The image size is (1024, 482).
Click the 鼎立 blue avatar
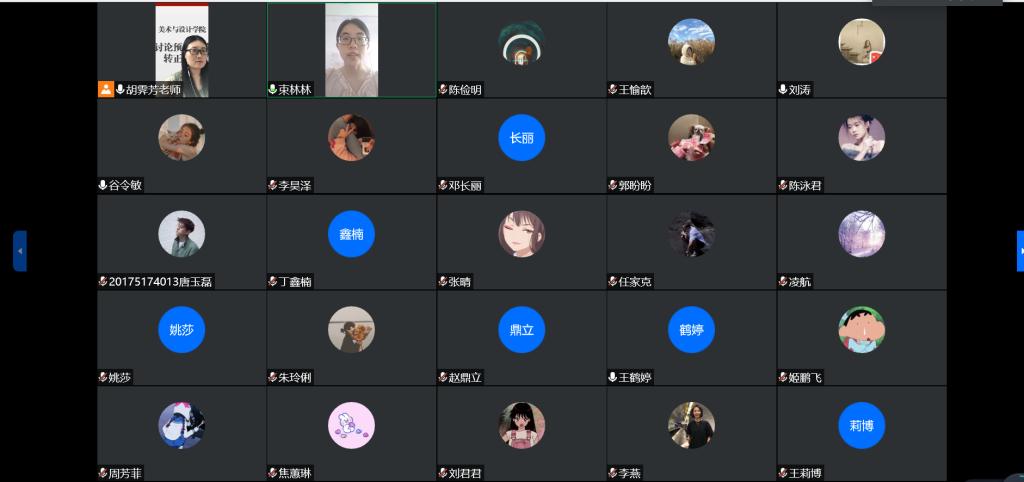[x=521, y=330]
